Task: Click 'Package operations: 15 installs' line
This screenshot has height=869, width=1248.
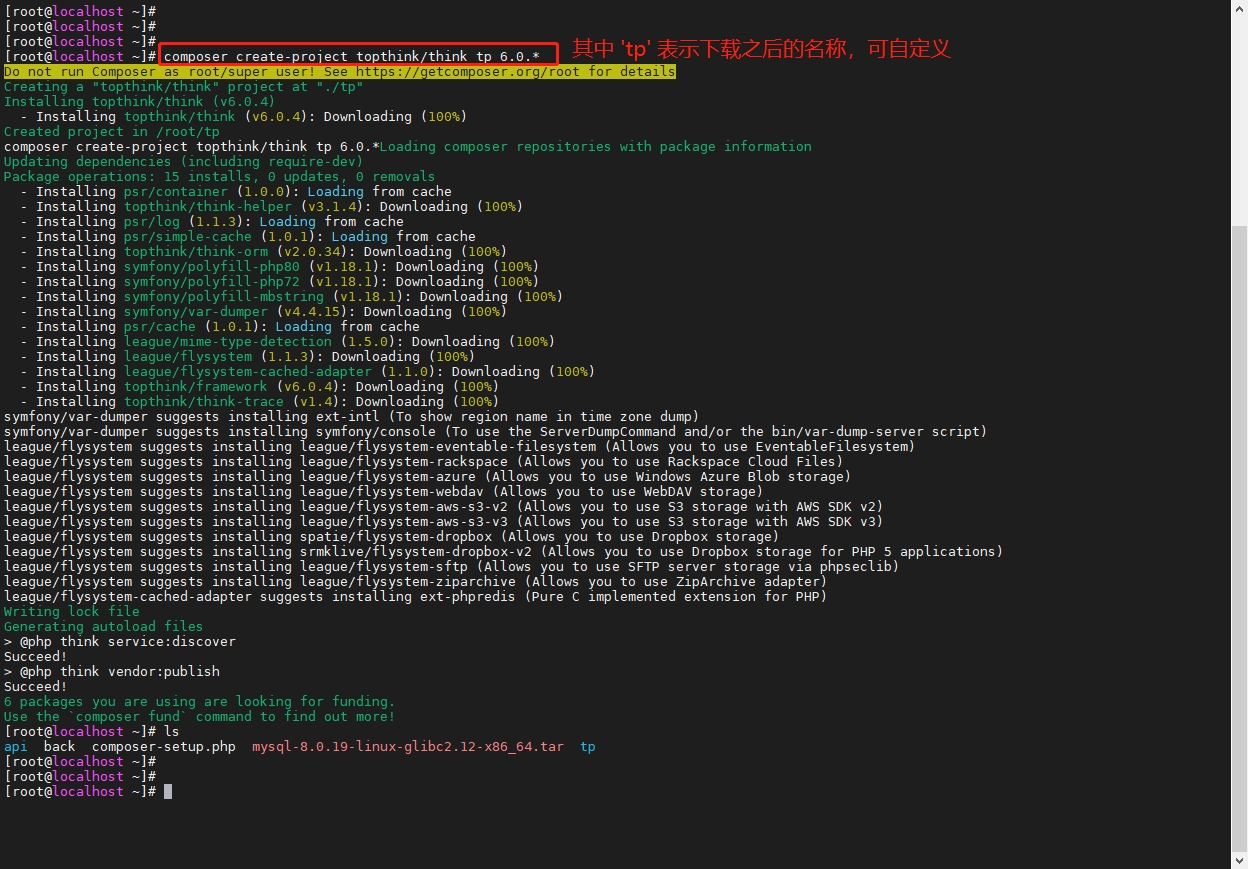Action: pos(220,177)
